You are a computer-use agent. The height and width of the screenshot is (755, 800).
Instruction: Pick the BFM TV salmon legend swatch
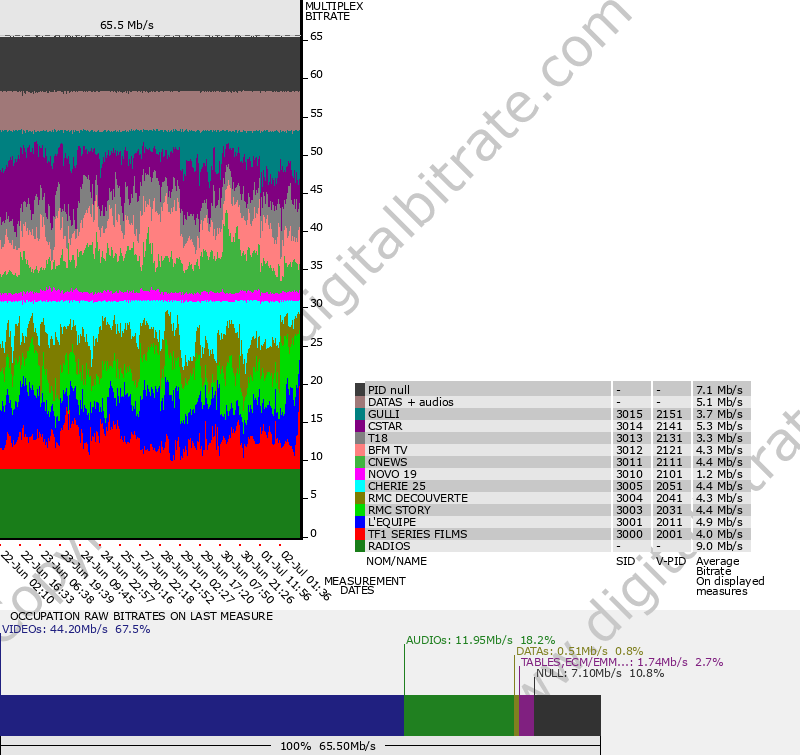[360, 450]
